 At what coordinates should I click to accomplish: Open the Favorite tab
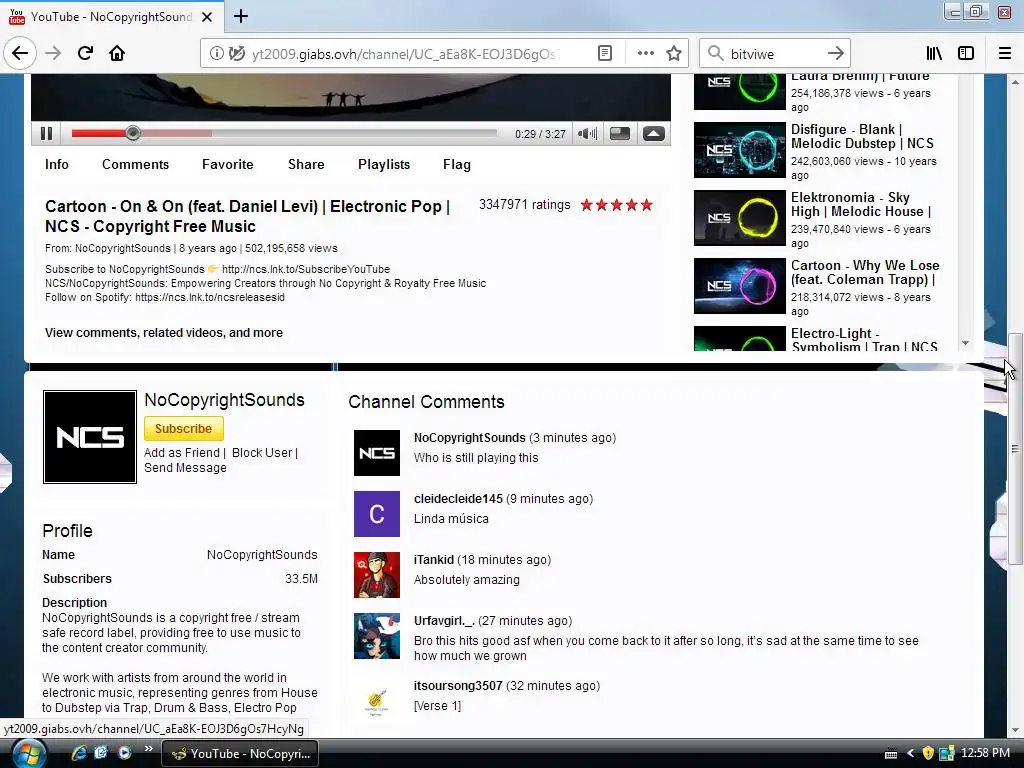click(x=227, y=165)
